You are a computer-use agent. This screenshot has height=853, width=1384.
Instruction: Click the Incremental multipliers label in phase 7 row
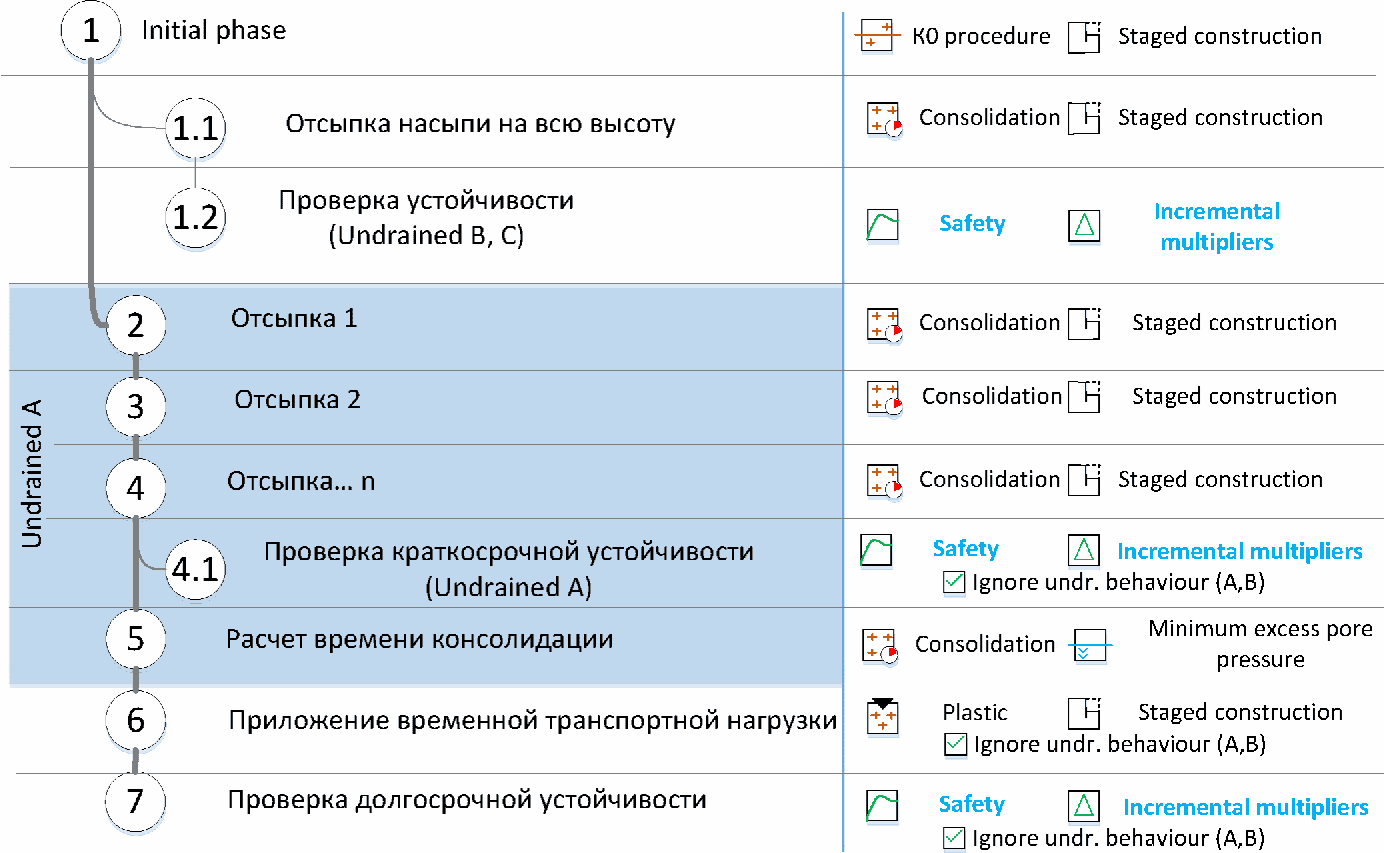(x=1246, y=807)
